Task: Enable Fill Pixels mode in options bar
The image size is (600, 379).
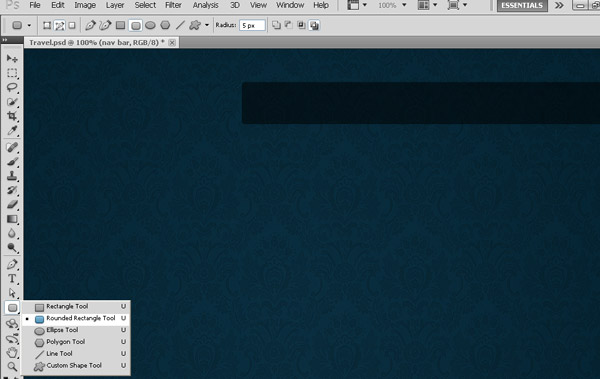Action: 72,25
